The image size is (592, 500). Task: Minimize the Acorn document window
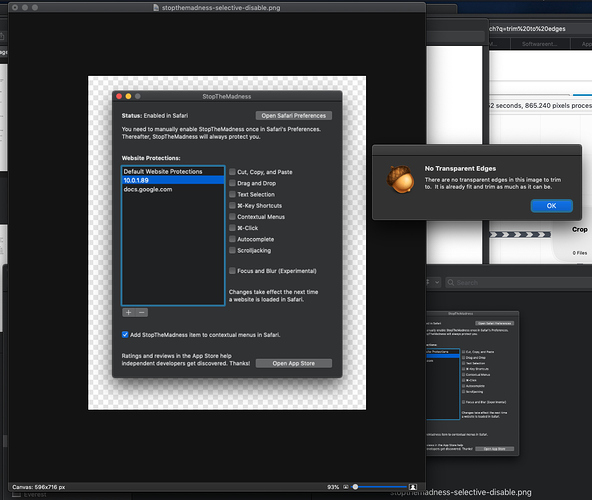click(25, 7)
